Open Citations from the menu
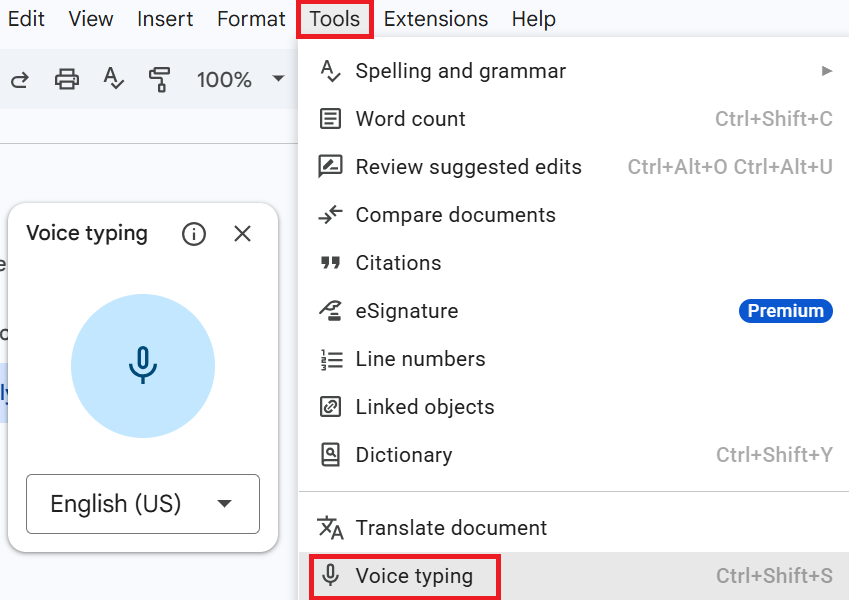 [x=573, y=263]
